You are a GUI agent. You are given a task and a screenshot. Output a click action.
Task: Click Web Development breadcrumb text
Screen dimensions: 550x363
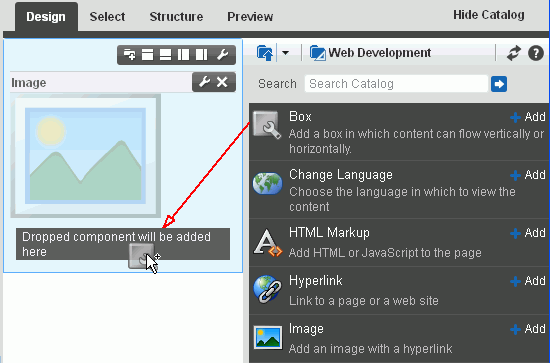(x=380, y=53)
